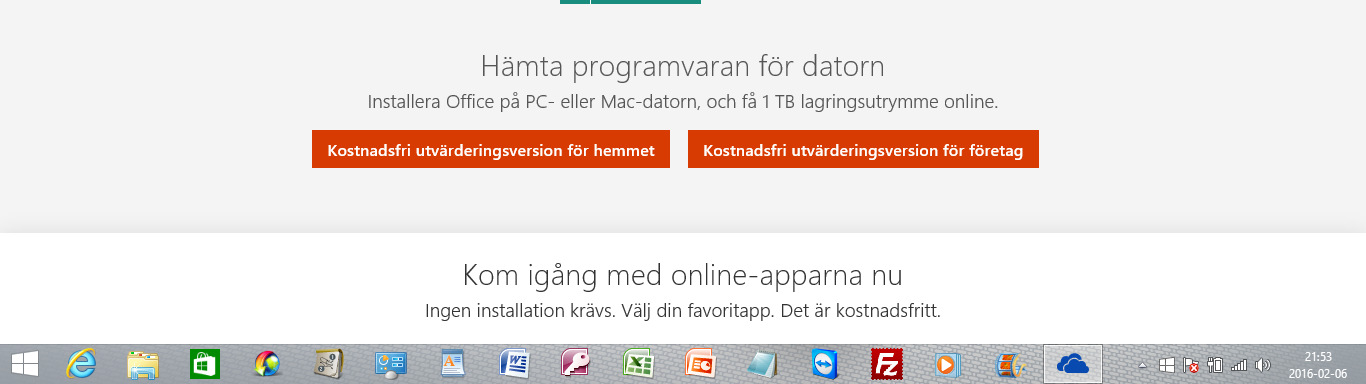Click 'Kostnadsfri utvärderingsversion för företag' button
Image resolution: width=1366 pixels, height=384 pixels.
863,149
